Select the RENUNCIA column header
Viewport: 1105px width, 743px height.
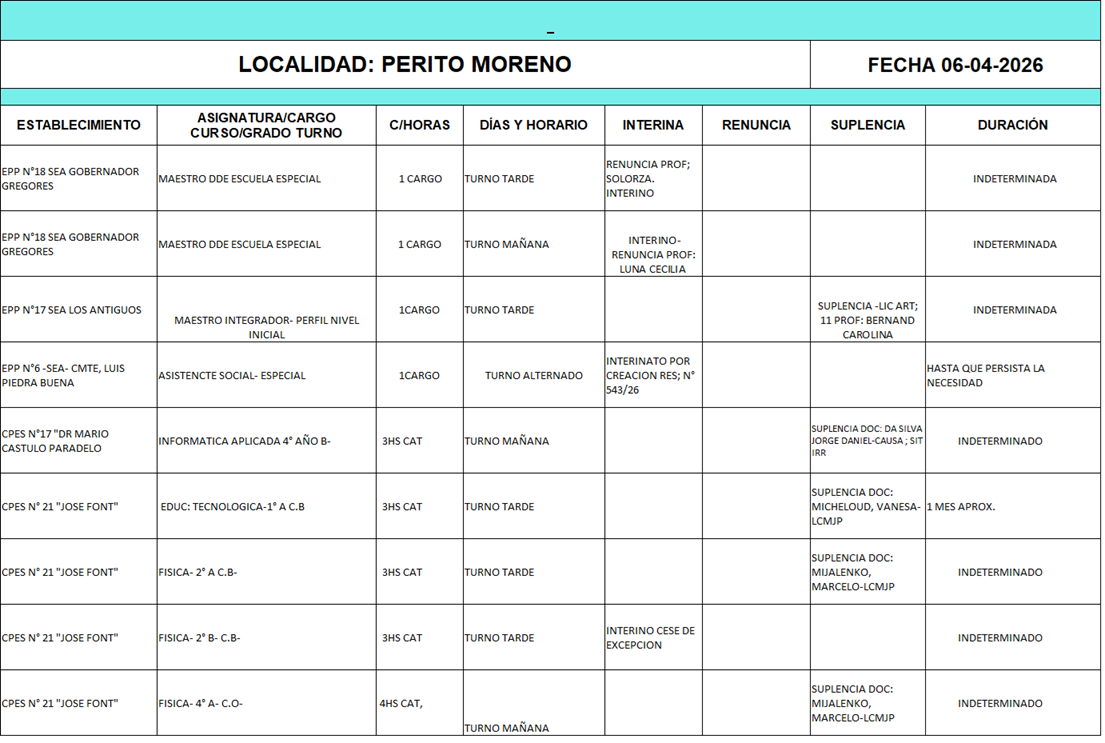(x=756, y=125)
